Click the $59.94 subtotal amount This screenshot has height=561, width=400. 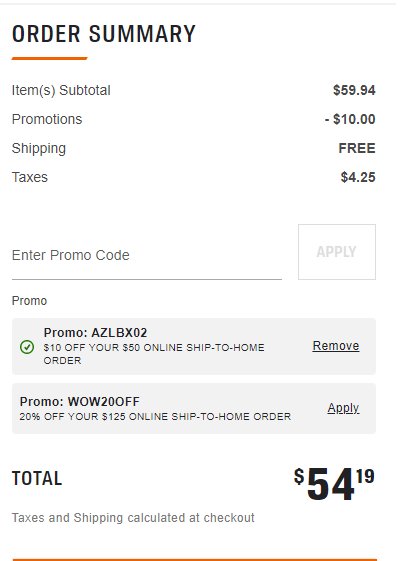[x=354, y=90]
